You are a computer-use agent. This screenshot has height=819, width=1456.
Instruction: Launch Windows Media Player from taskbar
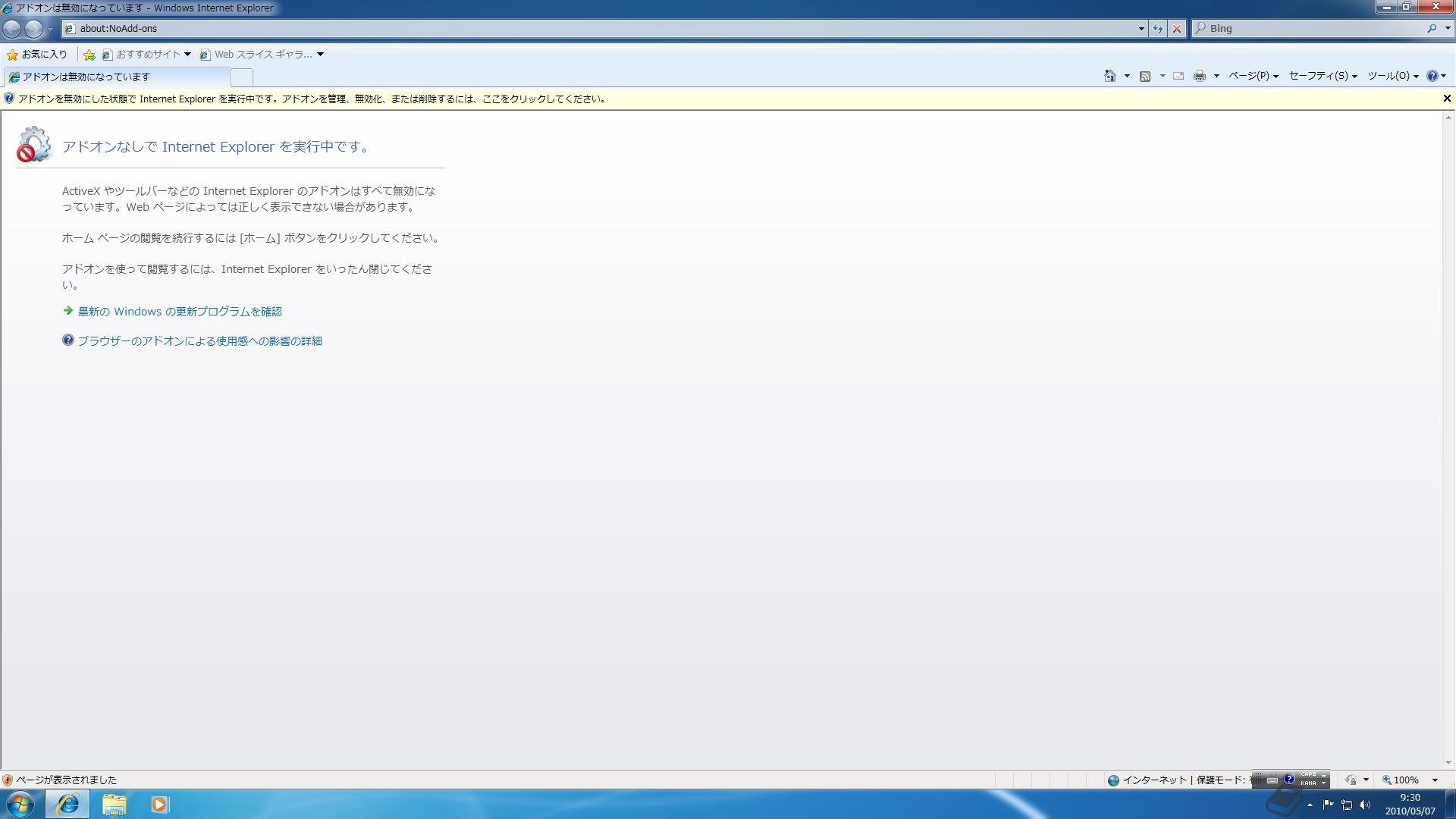[159, 804]
